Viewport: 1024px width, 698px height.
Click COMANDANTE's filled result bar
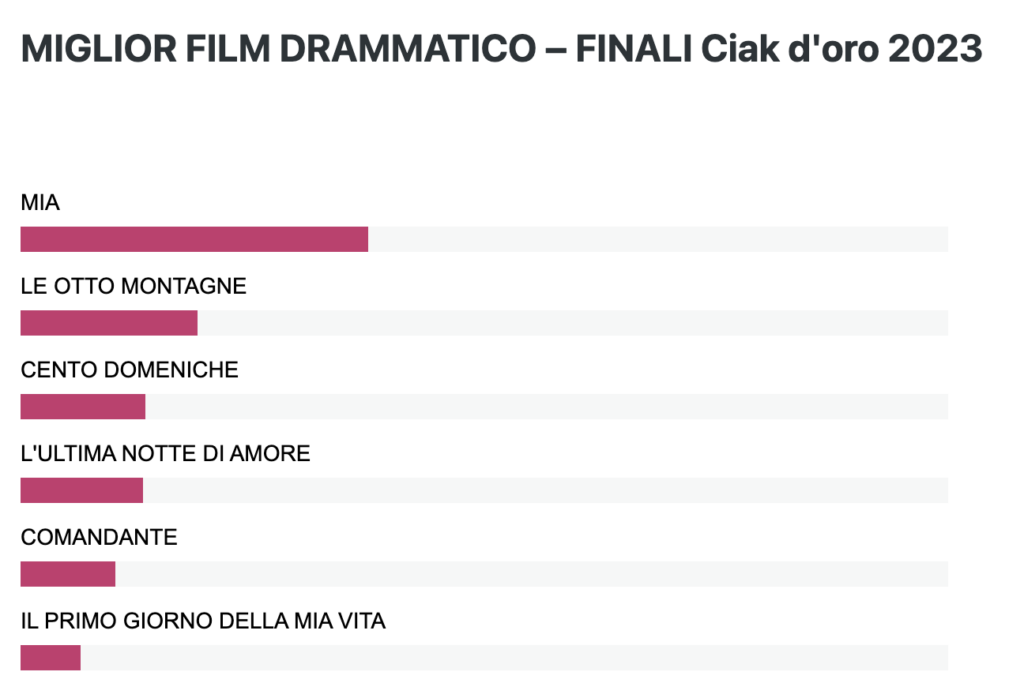pos(68,574)
